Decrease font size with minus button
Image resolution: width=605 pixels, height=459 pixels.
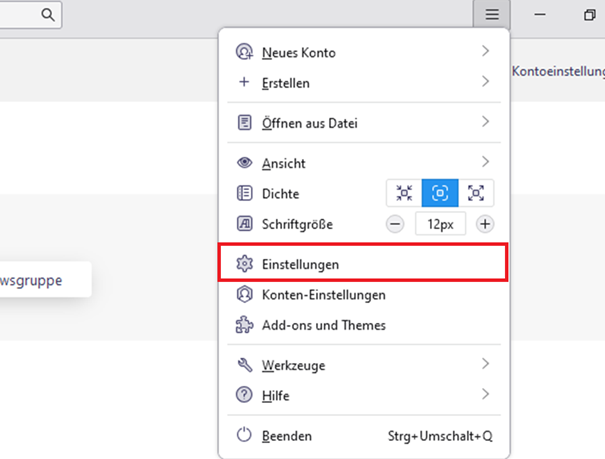click(395, 224)
